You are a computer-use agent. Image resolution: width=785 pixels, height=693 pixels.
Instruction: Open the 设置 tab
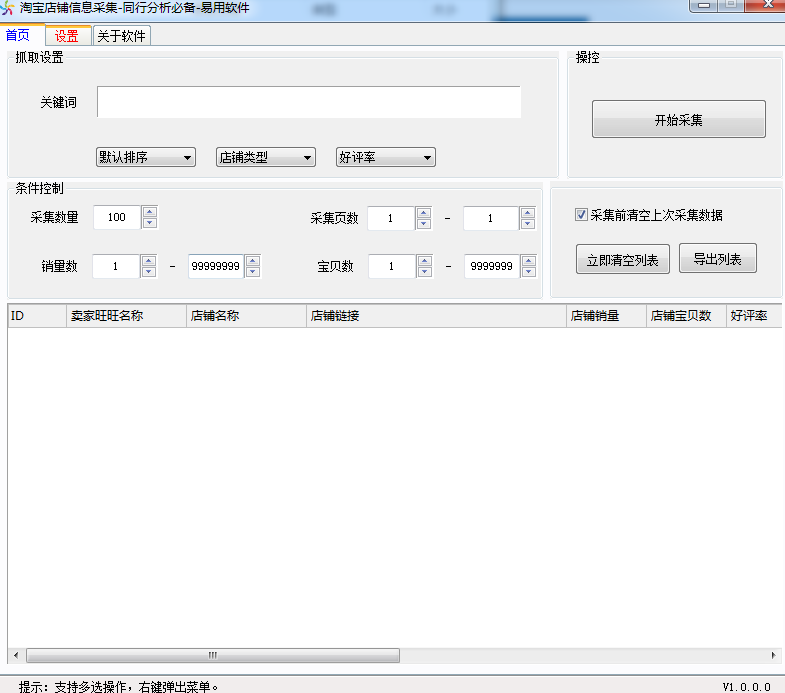tap(67, 36)
